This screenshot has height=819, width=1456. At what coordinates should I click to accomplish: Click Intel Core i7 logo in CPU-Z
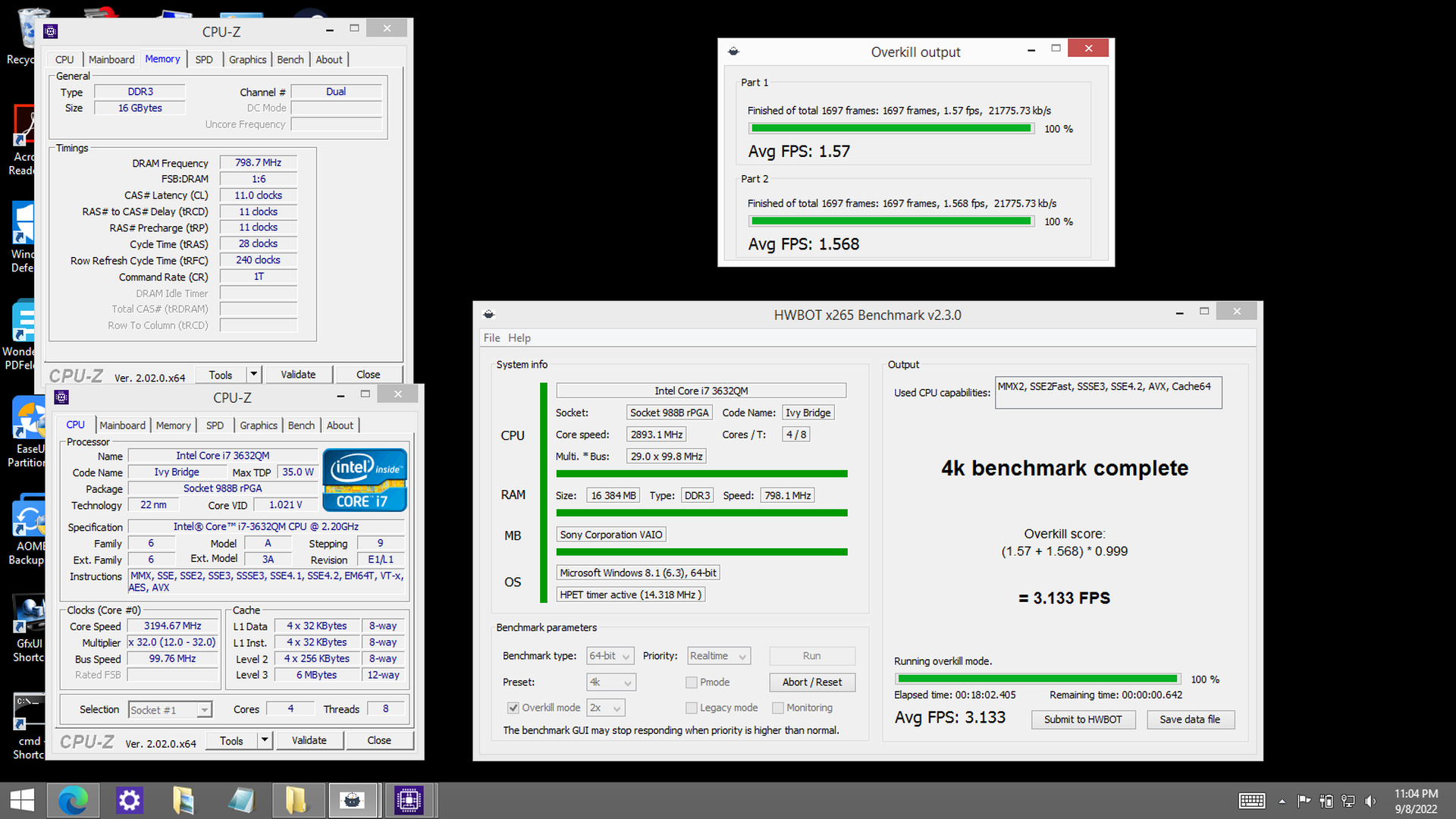[x=365, y=480]
